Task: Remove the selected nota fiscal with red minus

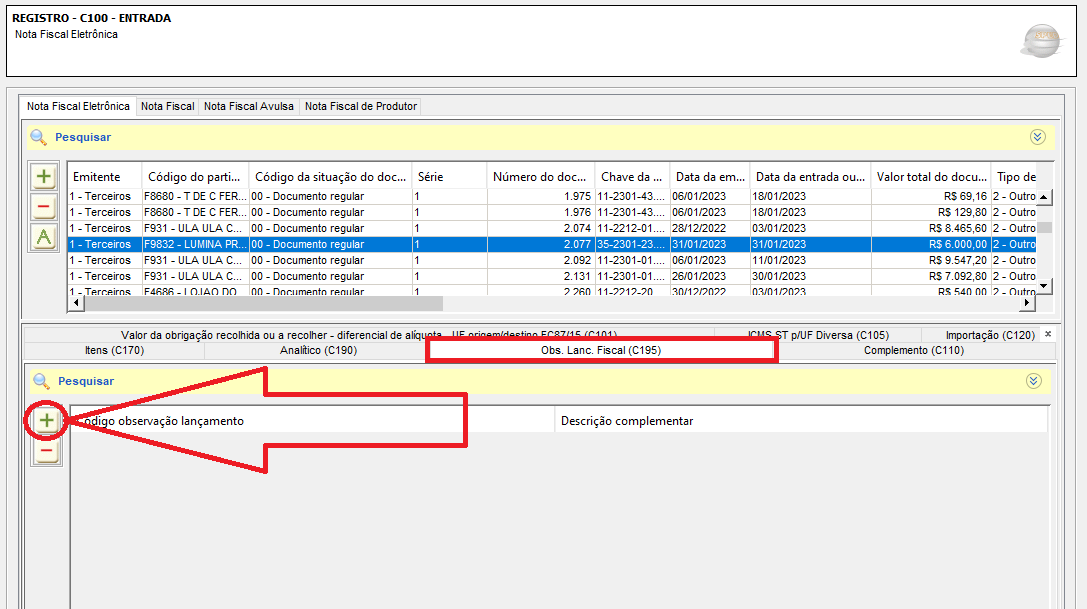Action: (x=44, y=208)
